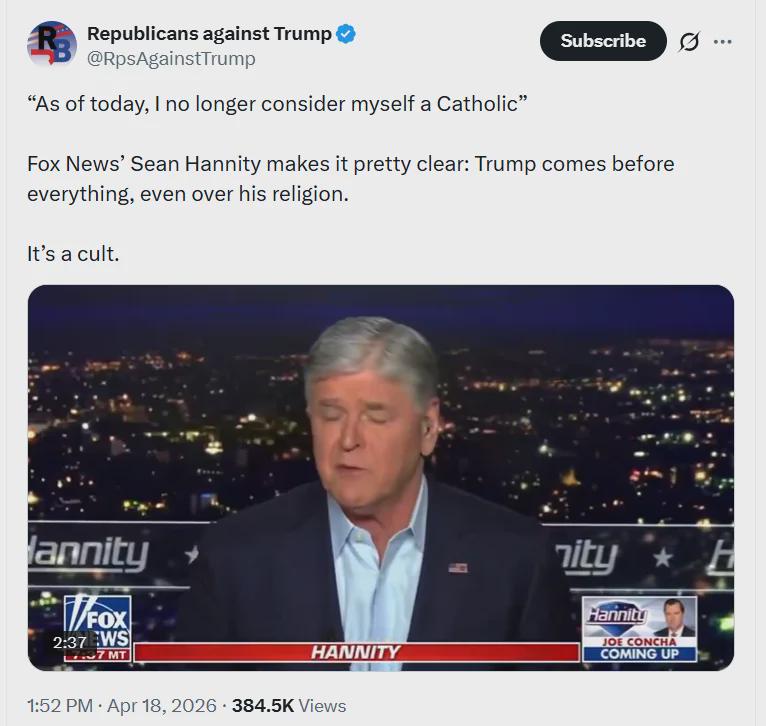Click the red HANNITY lower-third banner

pyautogui.click(x=356, y=652)
